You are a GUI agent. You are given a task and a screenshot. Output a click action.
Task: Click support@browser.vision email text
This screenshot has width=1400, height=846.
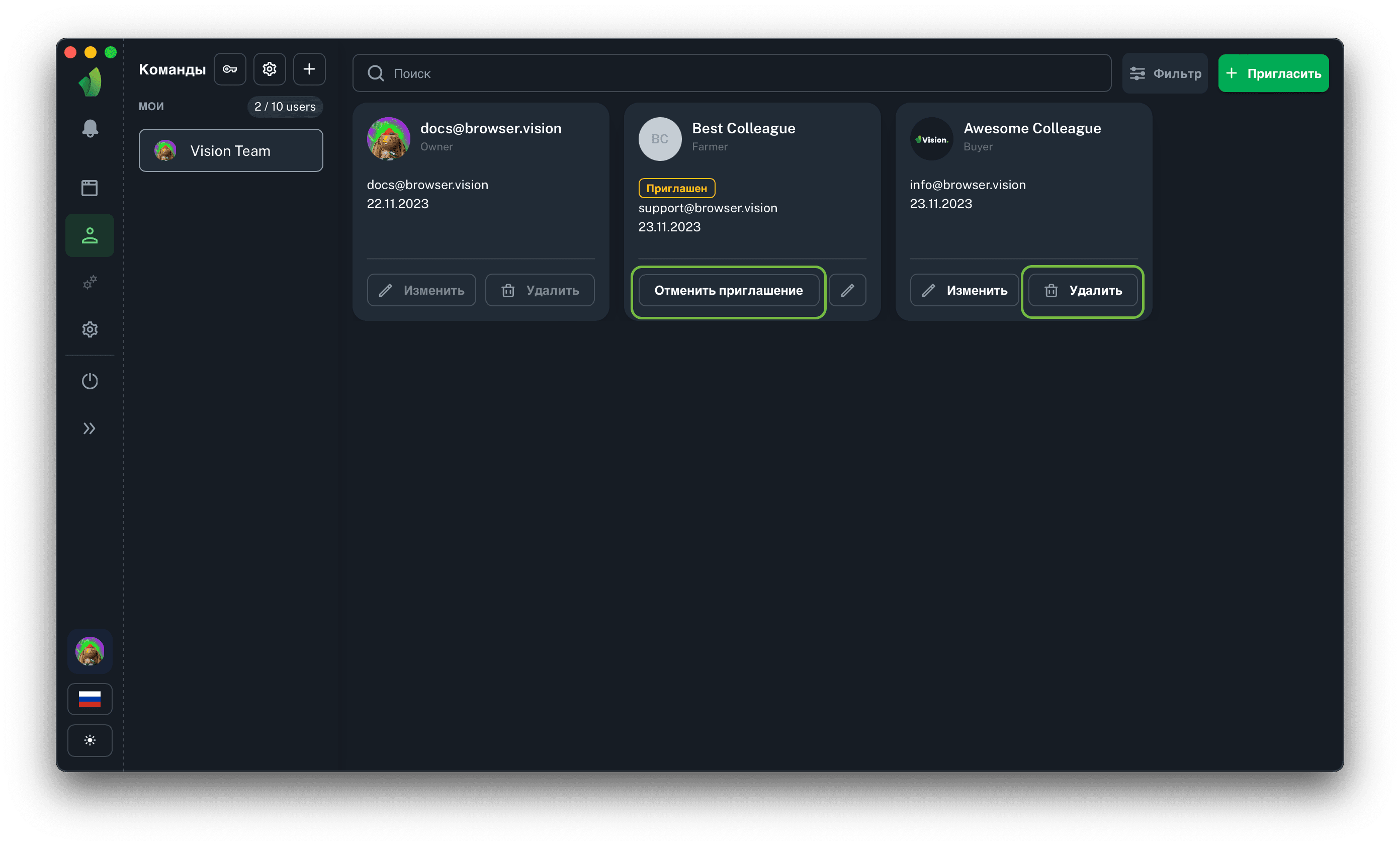pos(708,208)
